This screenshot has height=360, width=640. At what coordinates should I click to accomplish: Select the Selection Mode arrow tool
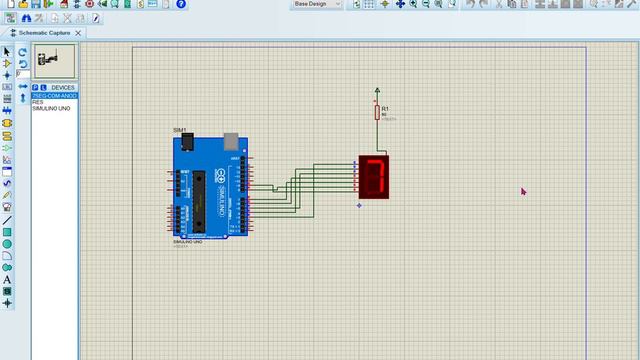coord(7,52)
